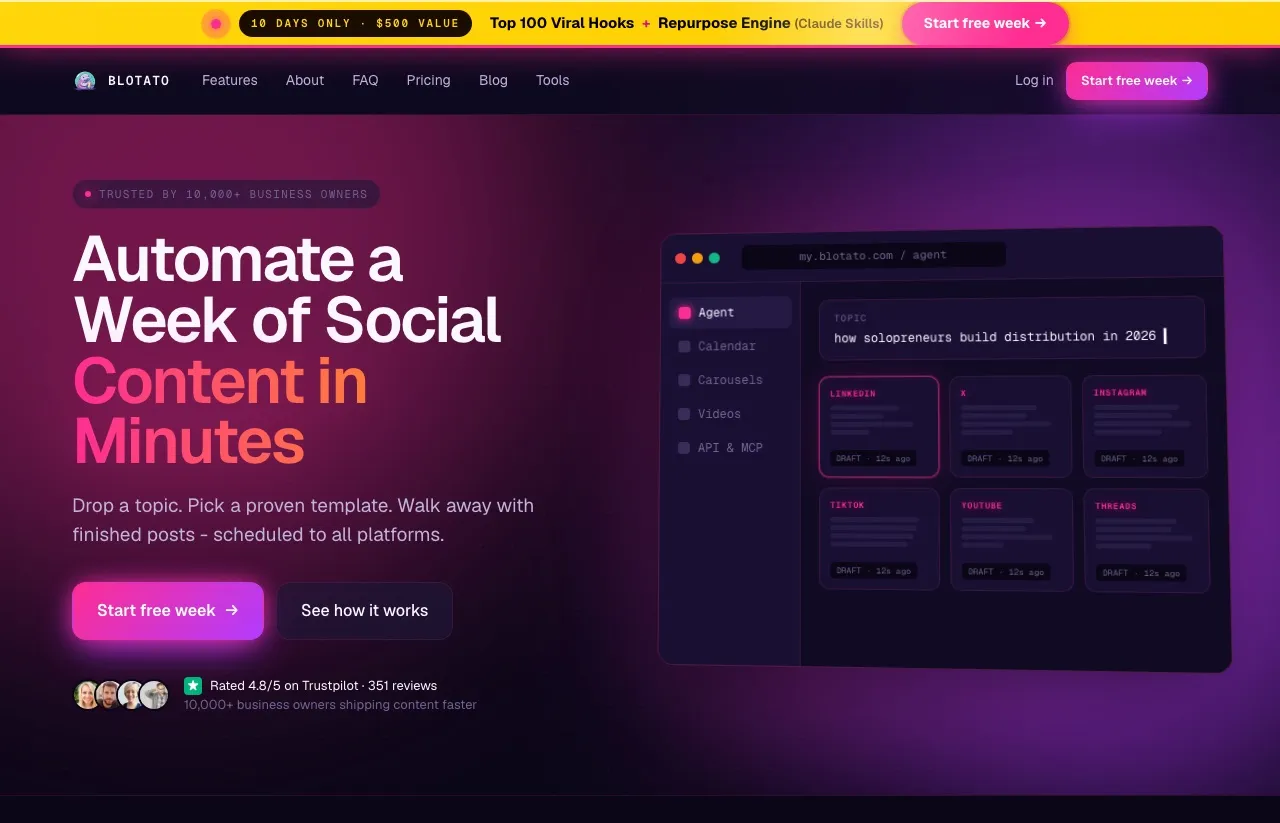The image size is (1280, 823).
Task: Click the See how it works button
Action: point(364,611)
